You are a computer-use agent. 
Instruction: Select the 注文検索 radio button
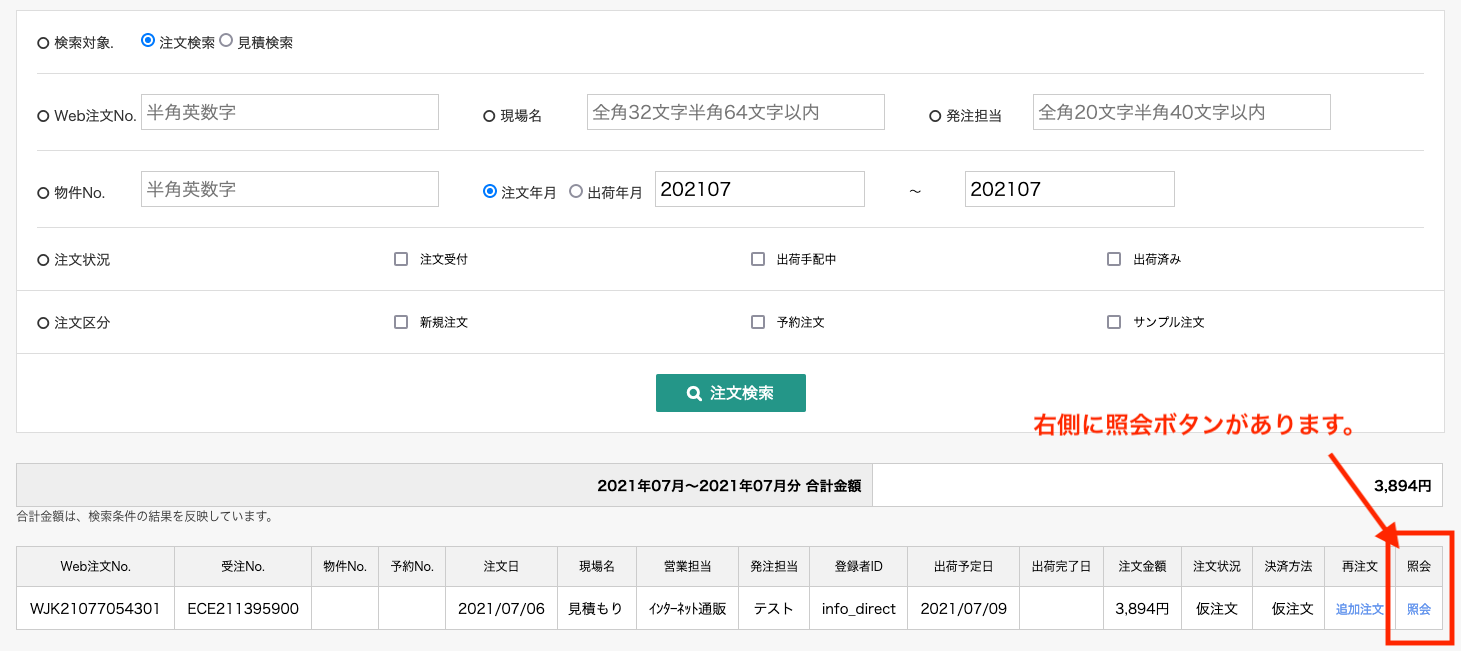point(148,41)
